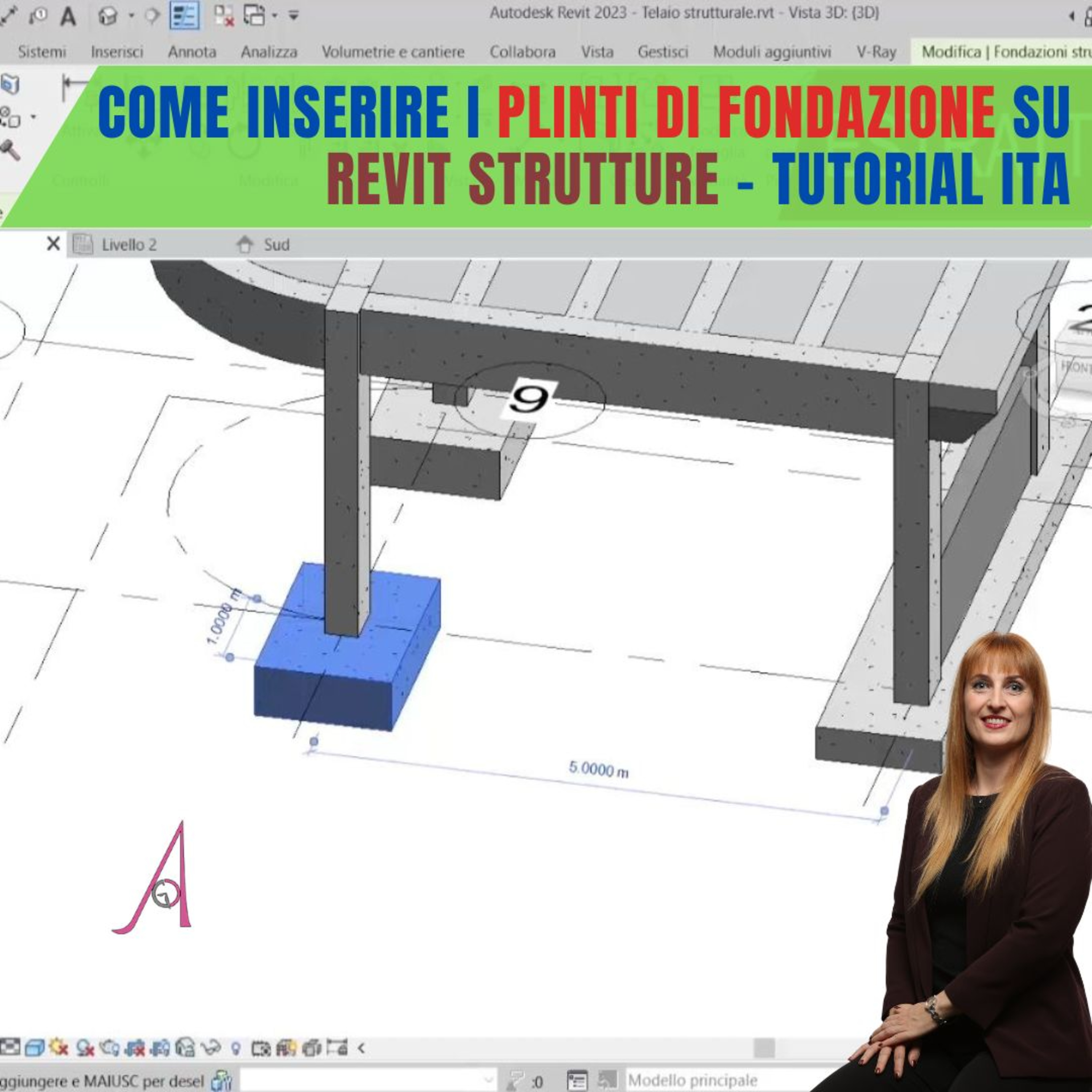Open dropdown arrow above the hammer icon
This screenshot has width=1092, height=1092.
(33, 118)
